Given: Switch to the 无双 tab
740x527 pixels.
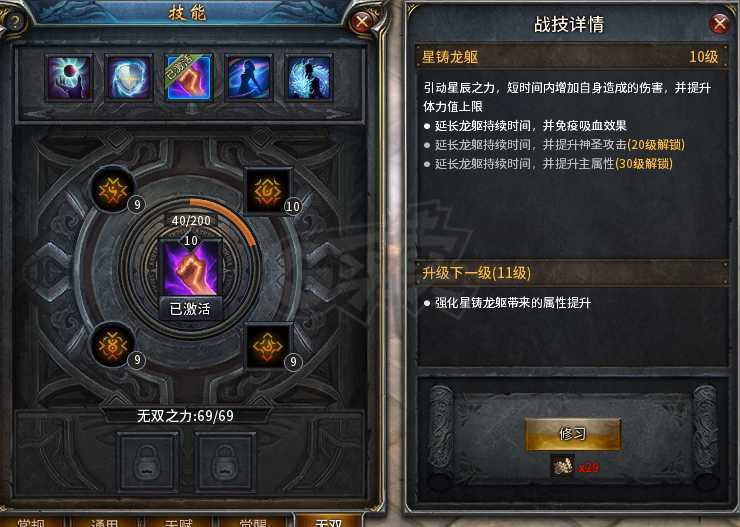Looking at the screenshot, I should [328, 521].
